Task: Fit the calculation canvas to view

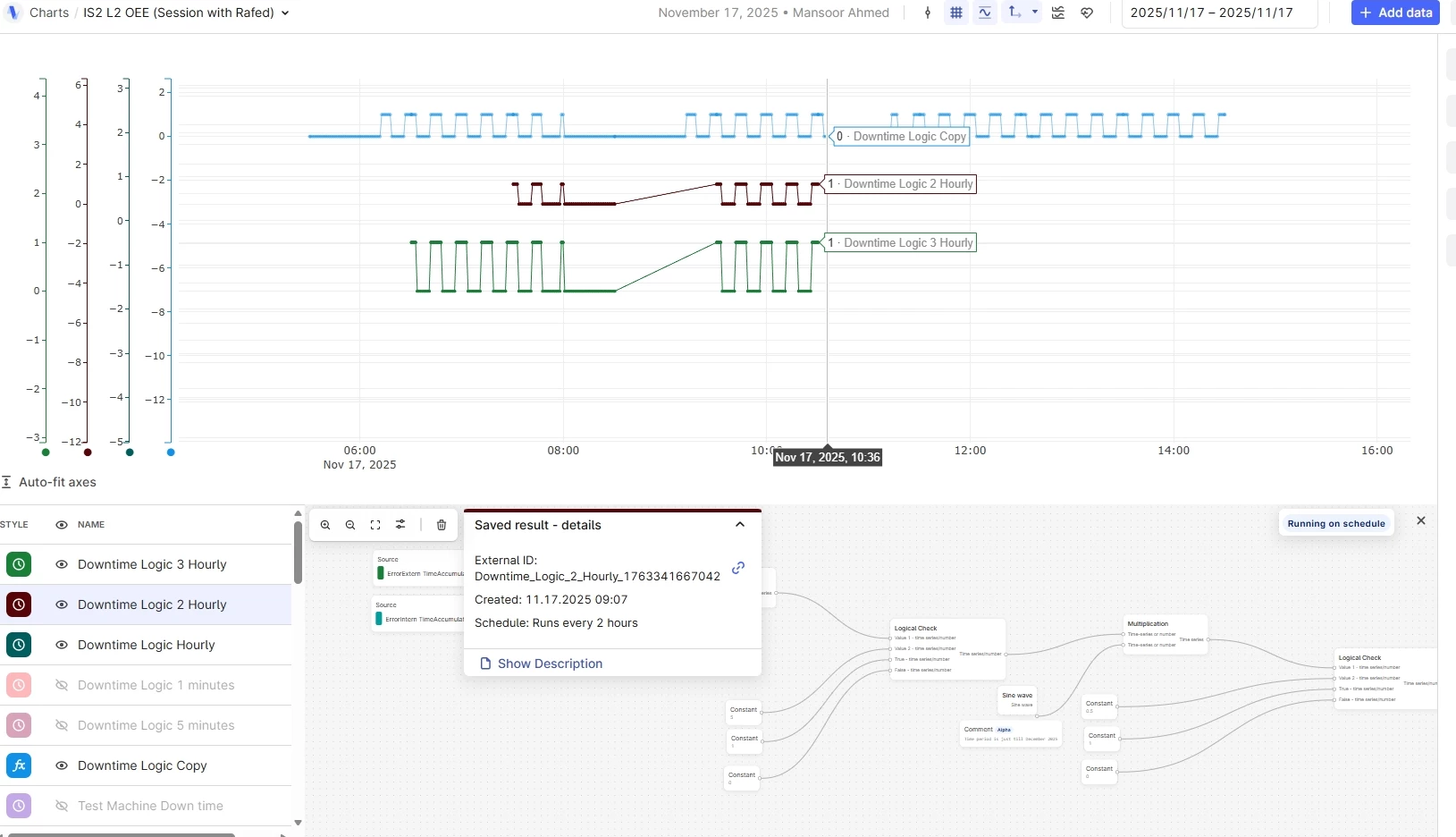Action: pos(375,525)
